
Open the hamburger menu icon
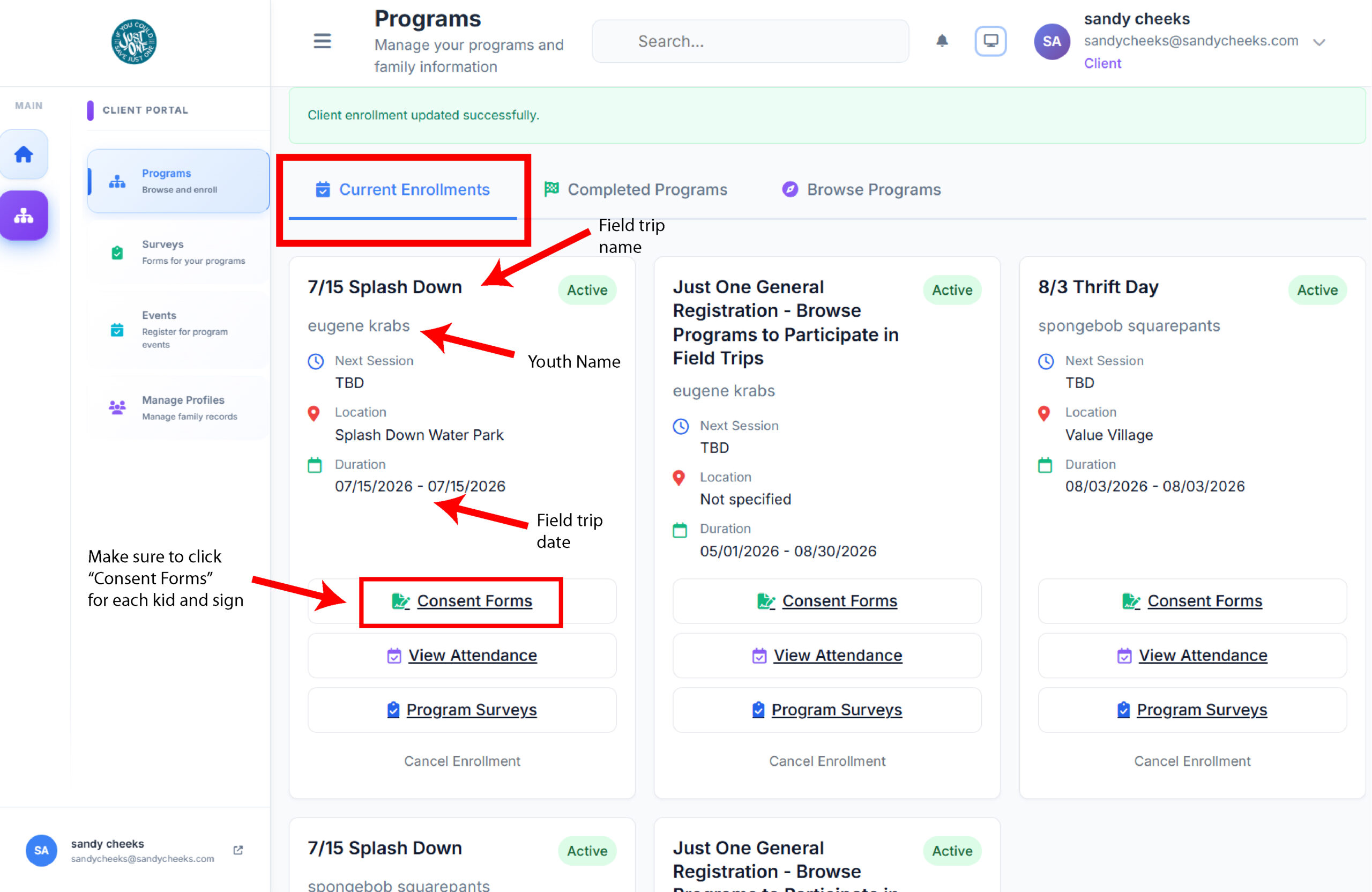(x=322, y=41)
